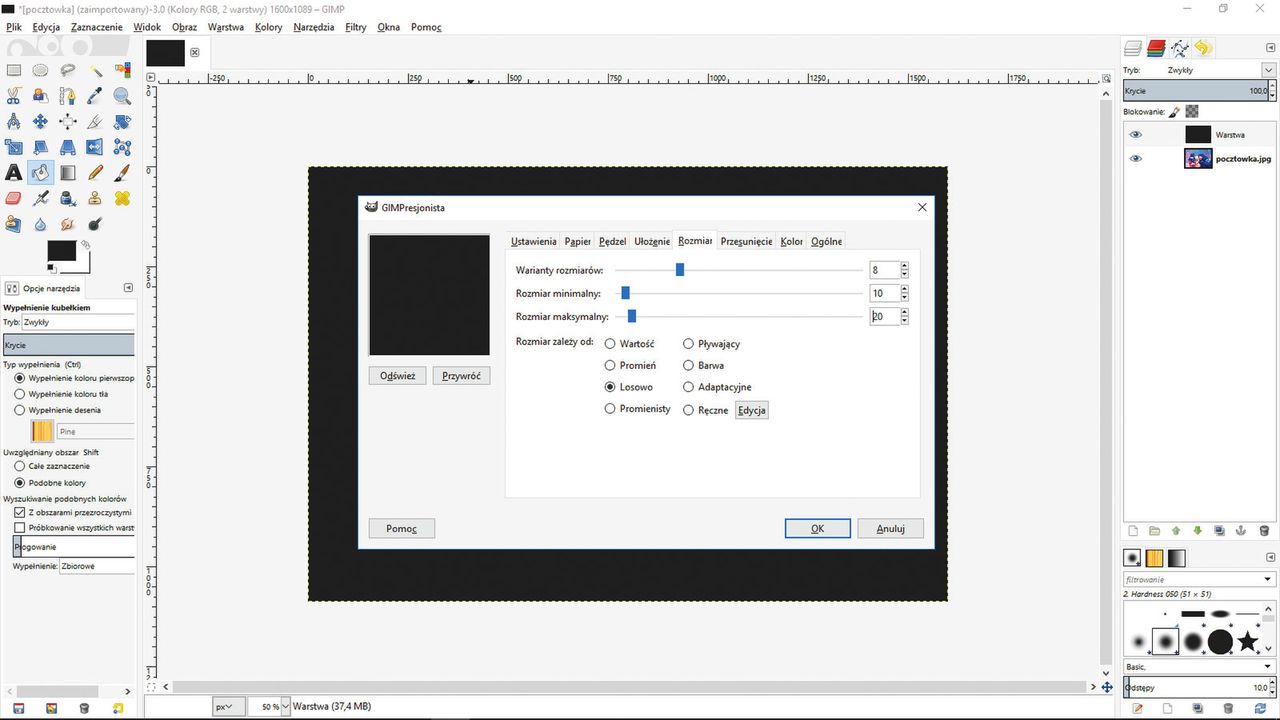Screen dimensions: 1280x720
Task: Select the Gradient blend tool
Action: (68, 173)
